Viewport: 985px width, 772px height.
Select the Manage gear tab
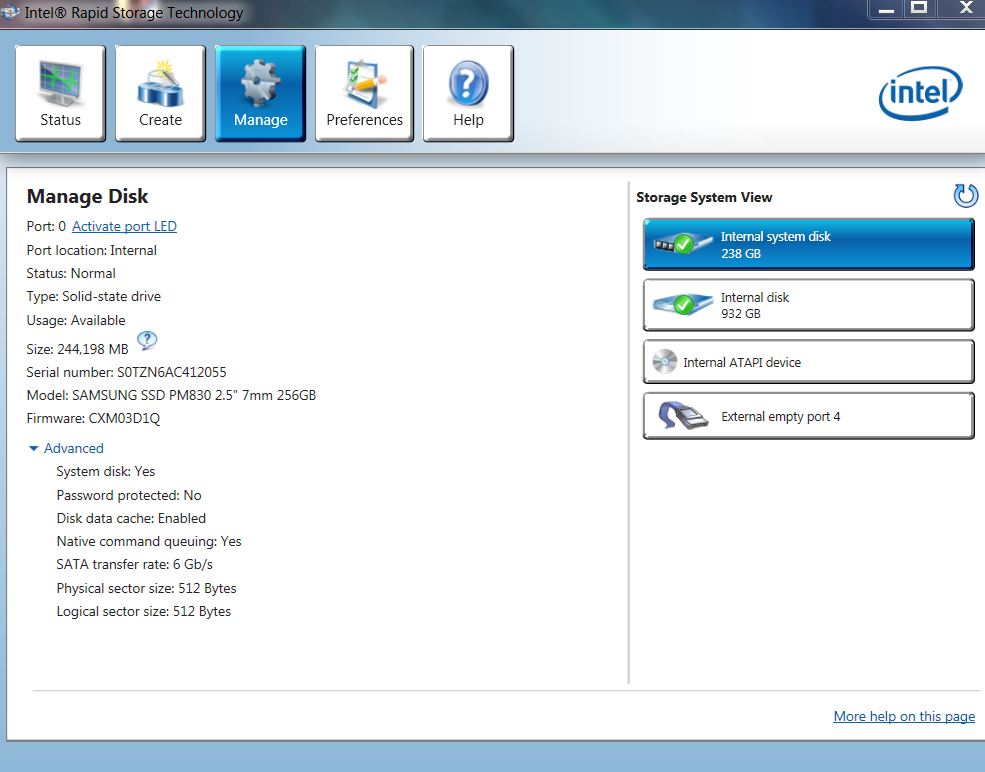coord(260,93)
